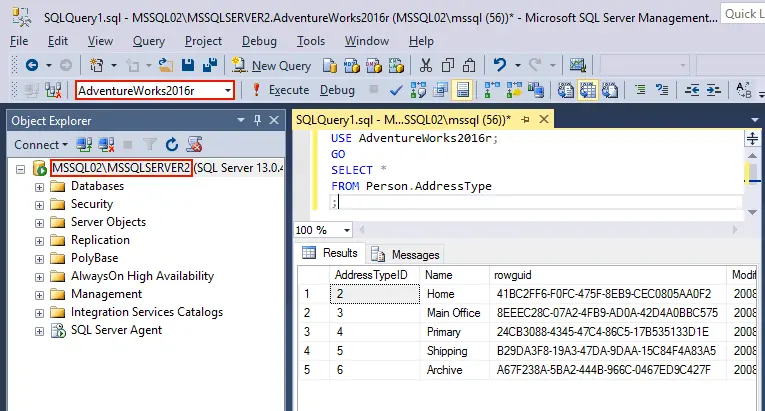Switch output to Results to File

(610, 90)
